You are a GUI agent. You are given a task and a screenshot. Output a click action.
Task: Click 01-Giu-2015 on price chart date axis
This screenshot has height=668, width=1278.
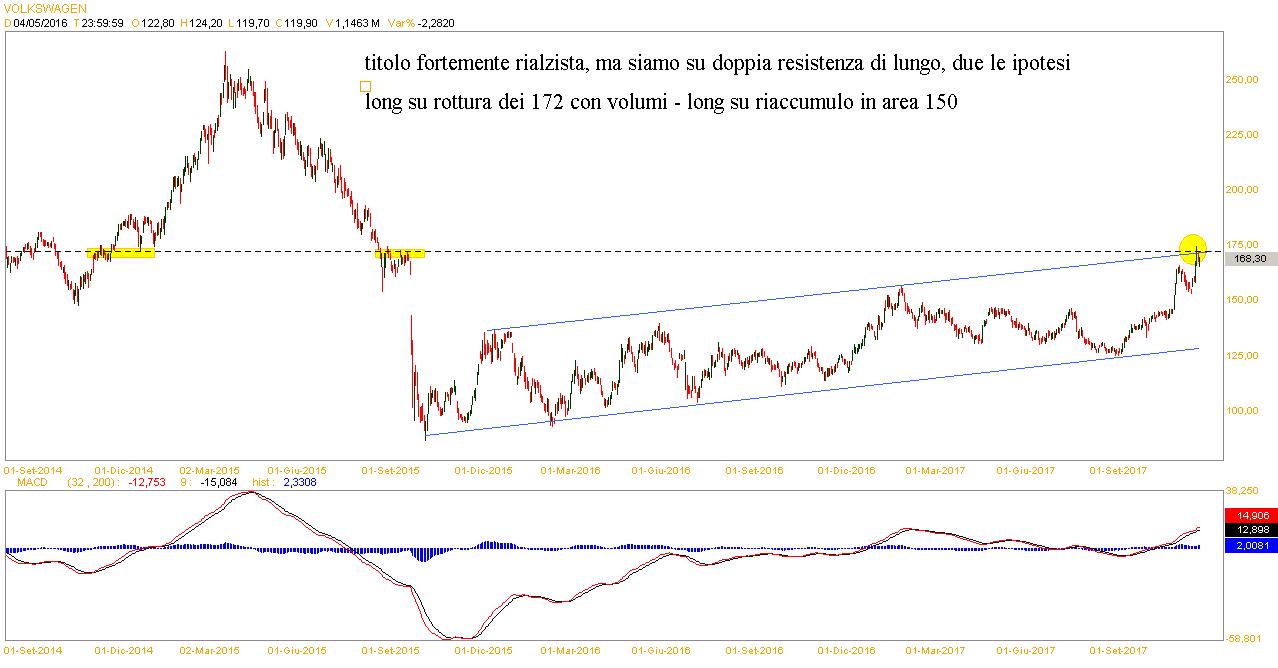click(298, 469)
